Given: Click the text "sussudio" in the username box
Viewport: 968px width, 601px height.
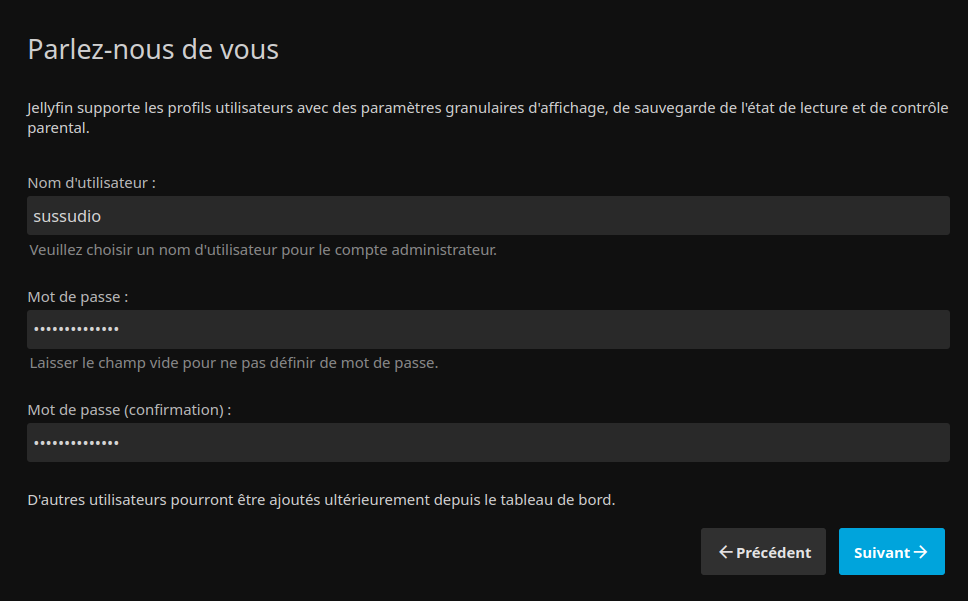Looking at the screenshot, I should [67, 216].
